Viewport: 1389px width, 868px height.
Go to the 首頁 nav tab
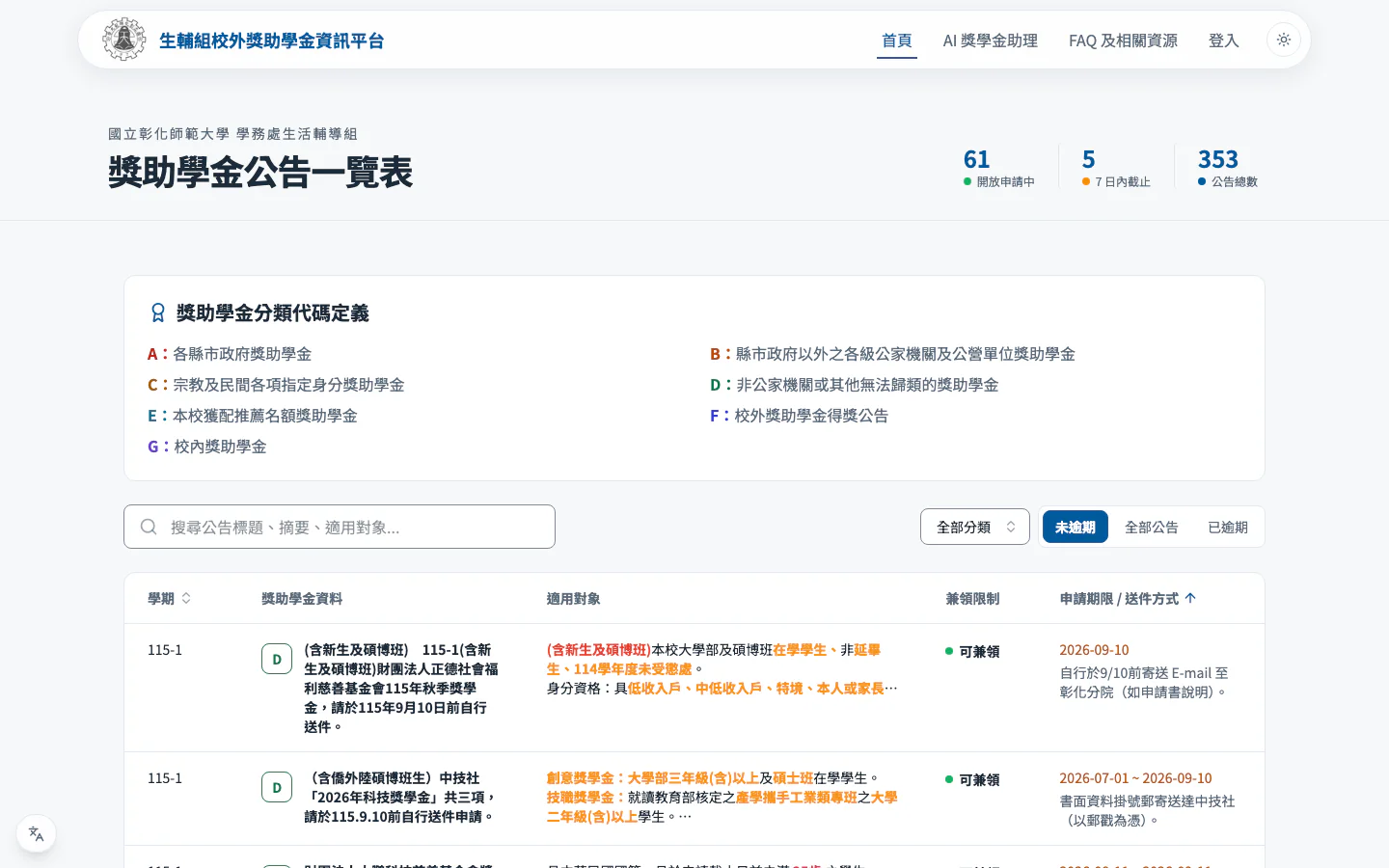coord(897,41)
